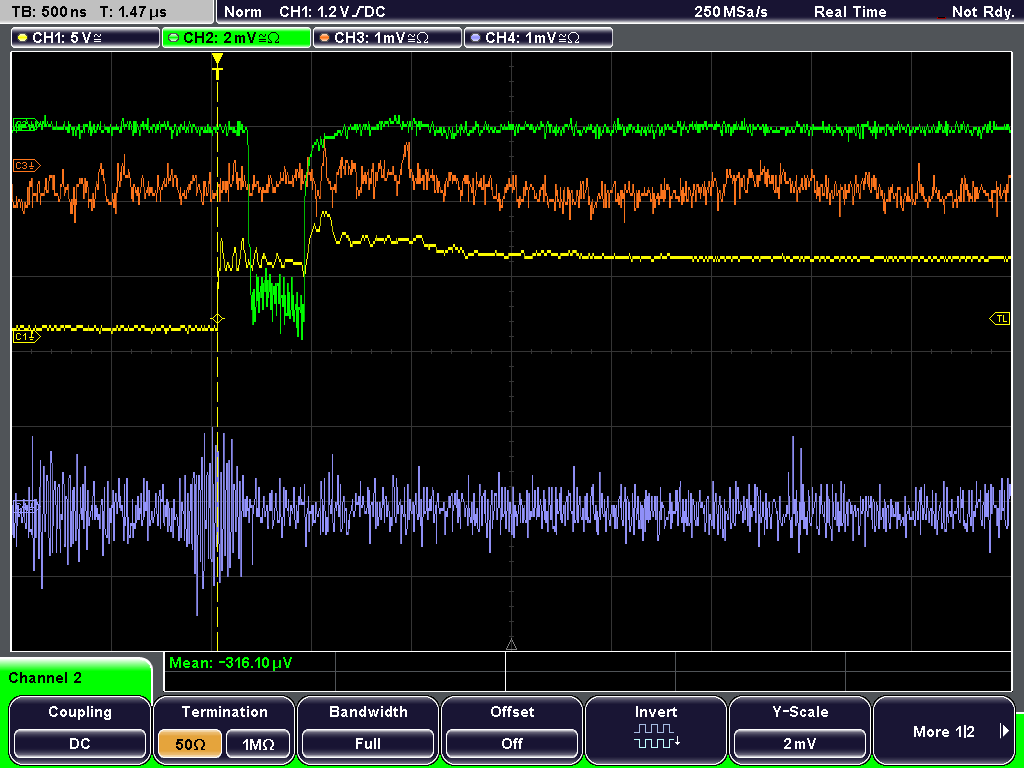Click the Channel 2 menu title
This screenshot has width=1024, height=768.
[x=45, y=678]
